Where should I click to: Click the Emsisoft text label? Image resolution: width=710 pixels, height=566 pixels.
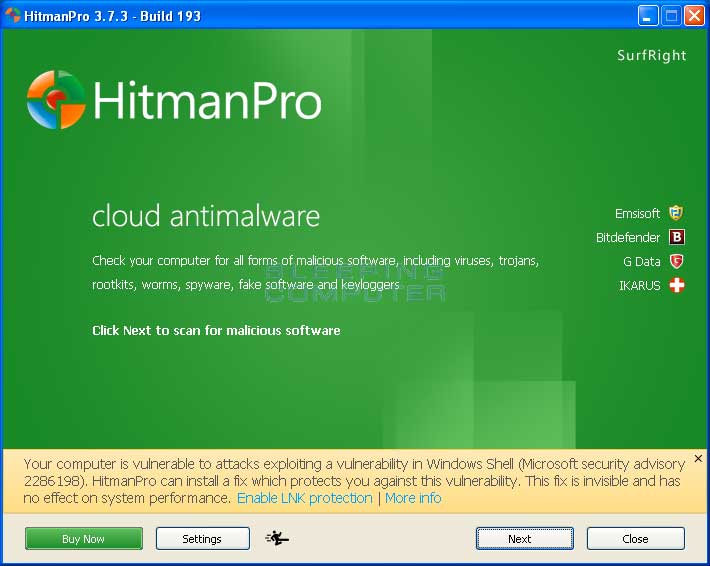[637, 213]
